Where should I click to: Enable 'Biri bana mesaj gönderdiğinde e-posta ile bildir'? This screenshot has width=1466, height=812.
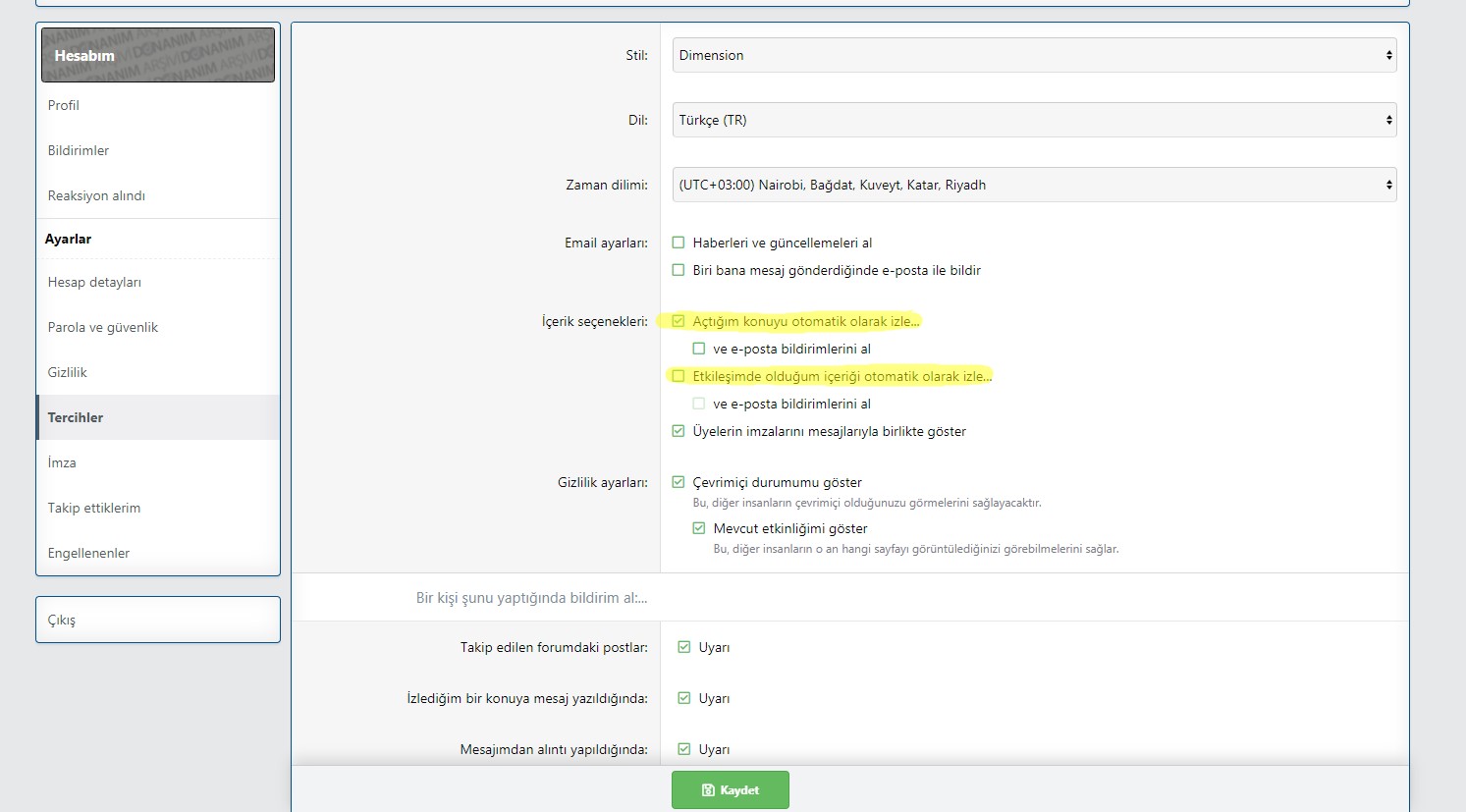point(679,270)
